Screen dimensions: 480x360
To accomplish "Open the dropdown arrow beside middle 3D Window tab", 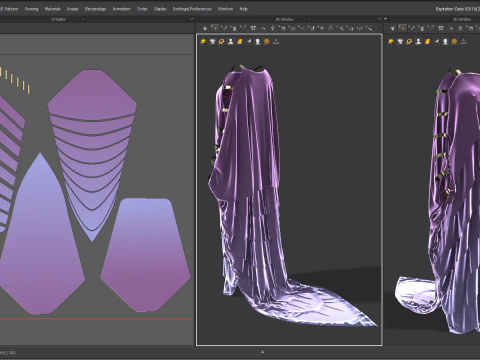I will click(309, 19).
